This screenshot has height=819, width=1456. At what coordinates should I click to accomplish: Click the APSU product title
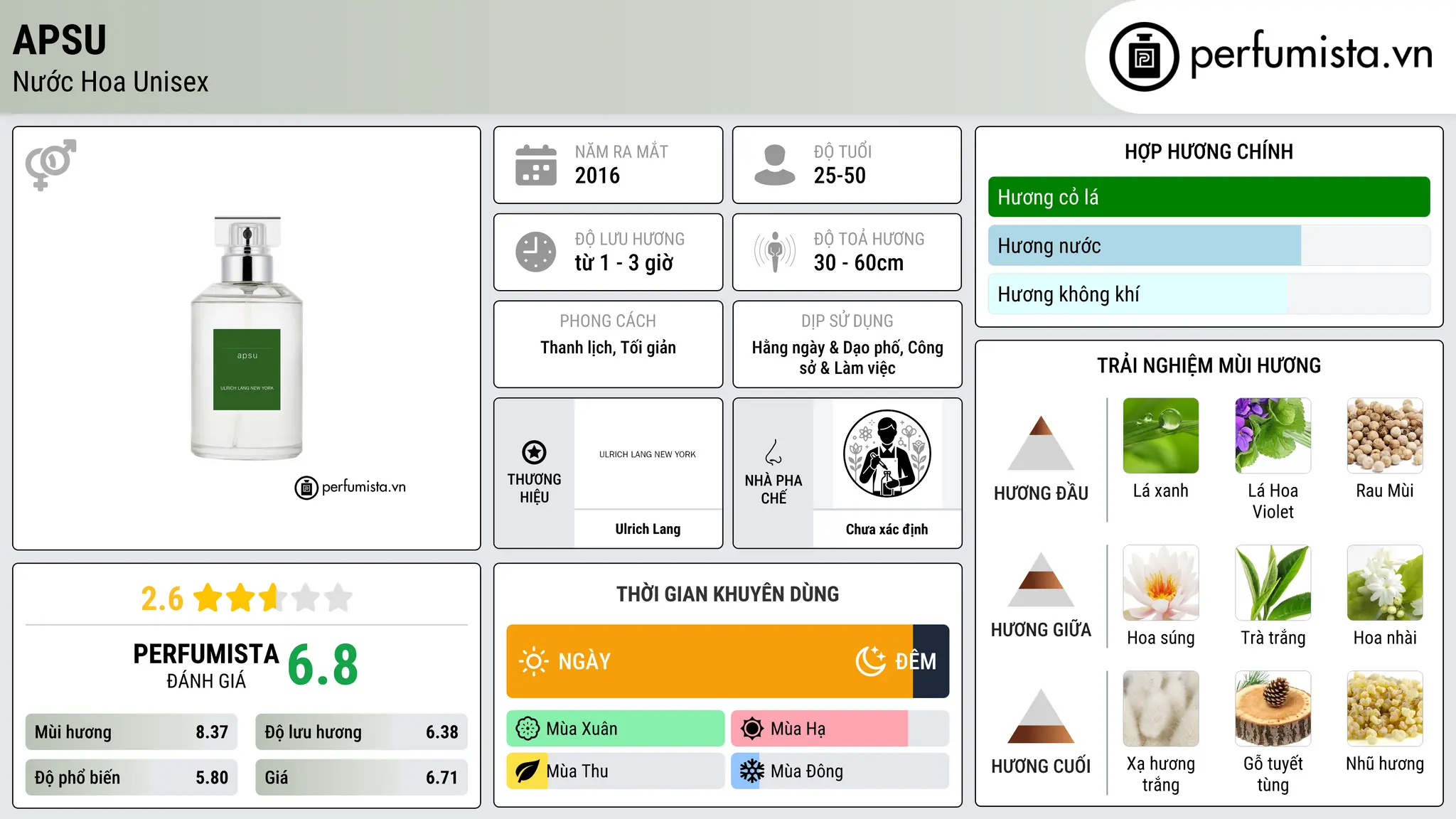point(60,40)
